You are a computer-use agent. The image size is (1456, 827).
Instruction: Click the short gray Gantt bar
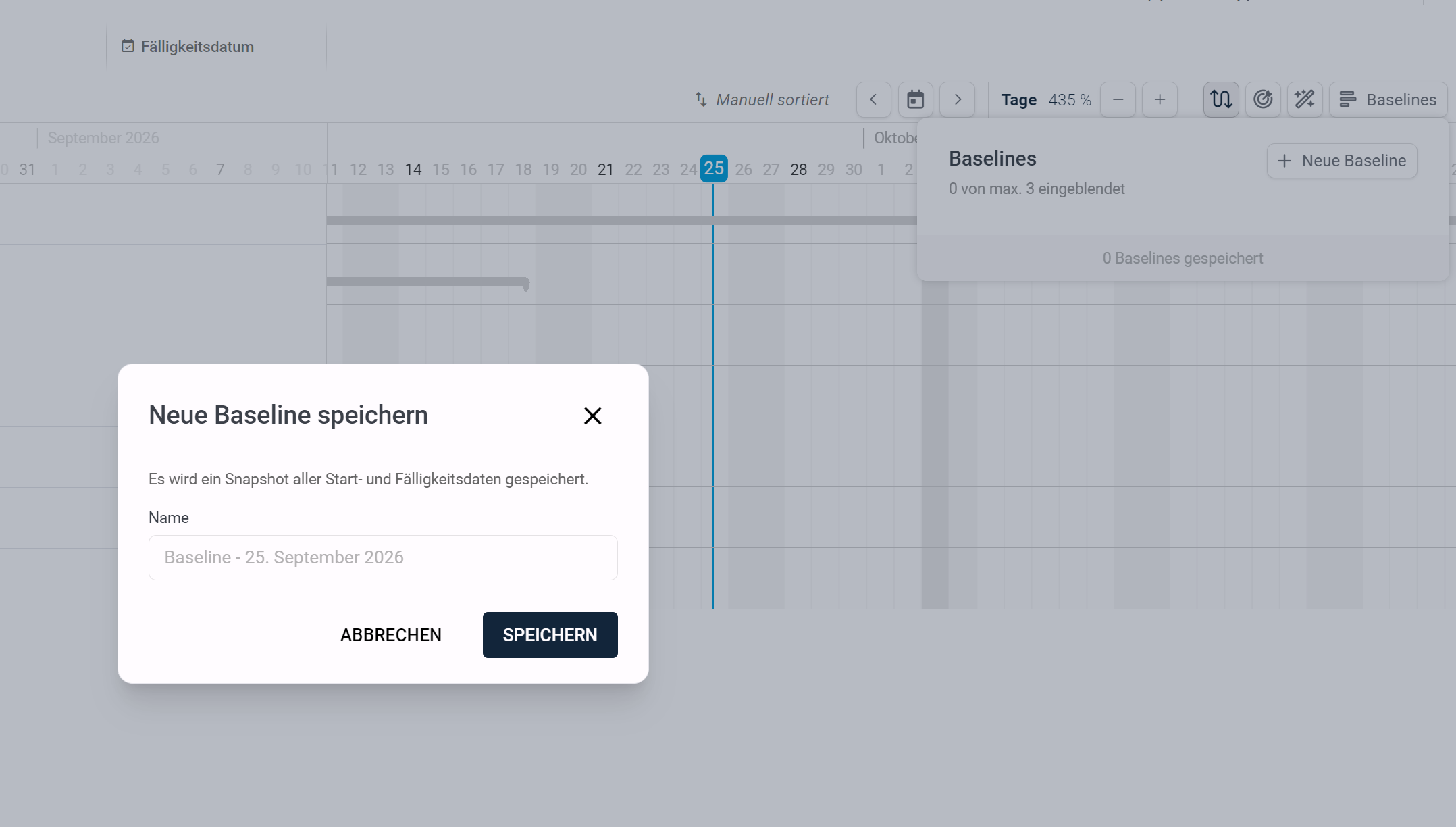coord(428,282)
